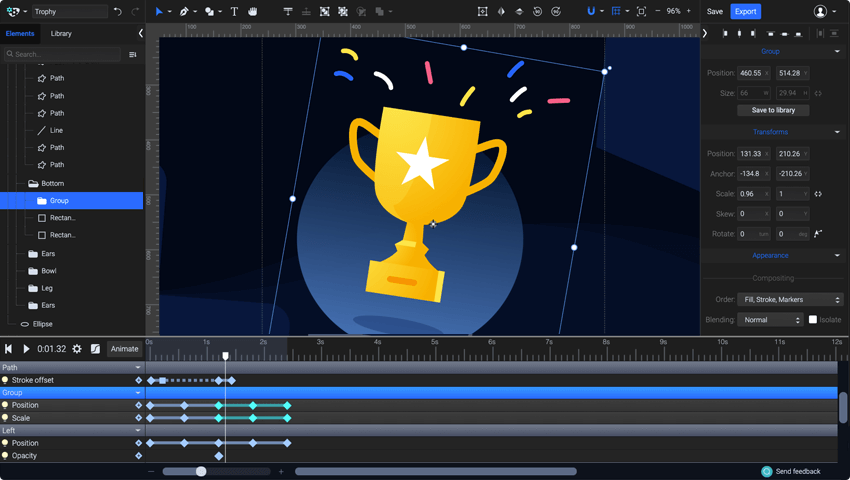Click the timeline horizontal scrollbar
The image size is (850, 480).
pos(436,471)
